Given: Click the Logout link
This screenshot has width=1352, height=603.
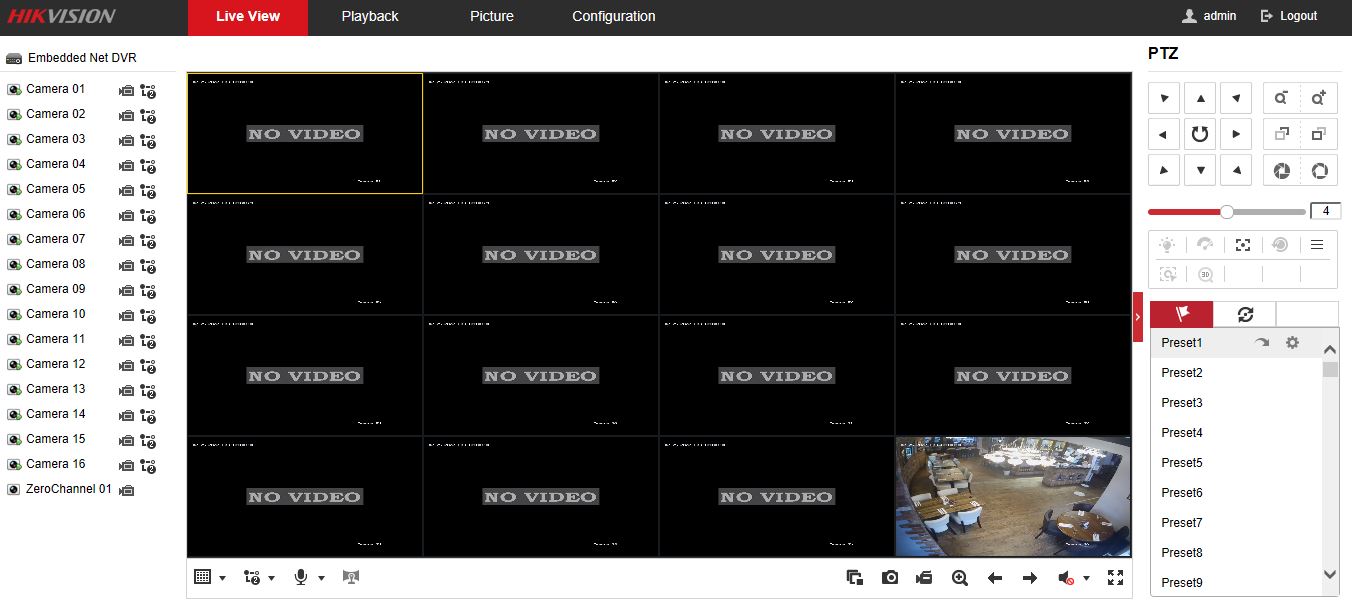Looking at the screenshot, I should [1289, 17].
